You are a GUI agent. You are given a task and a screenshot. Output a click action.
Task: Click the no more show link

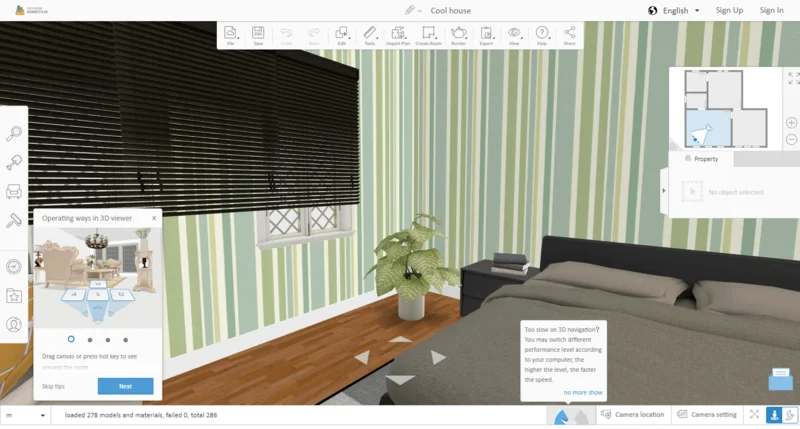[x=583, y=392]
